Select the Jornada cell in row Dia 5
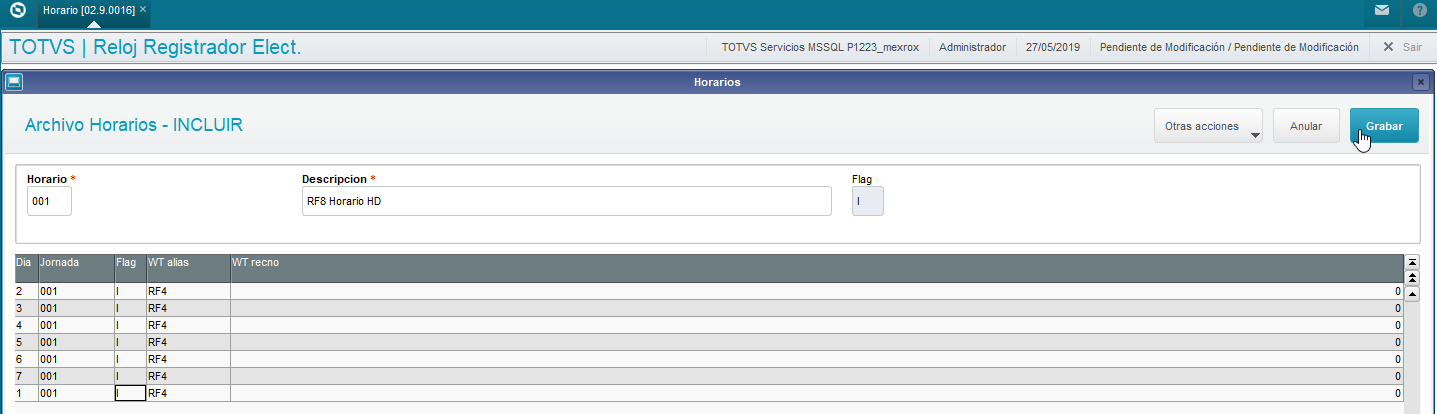Image resolution: width=1437 pixels, height=414 pixels. tap(76, 342)
